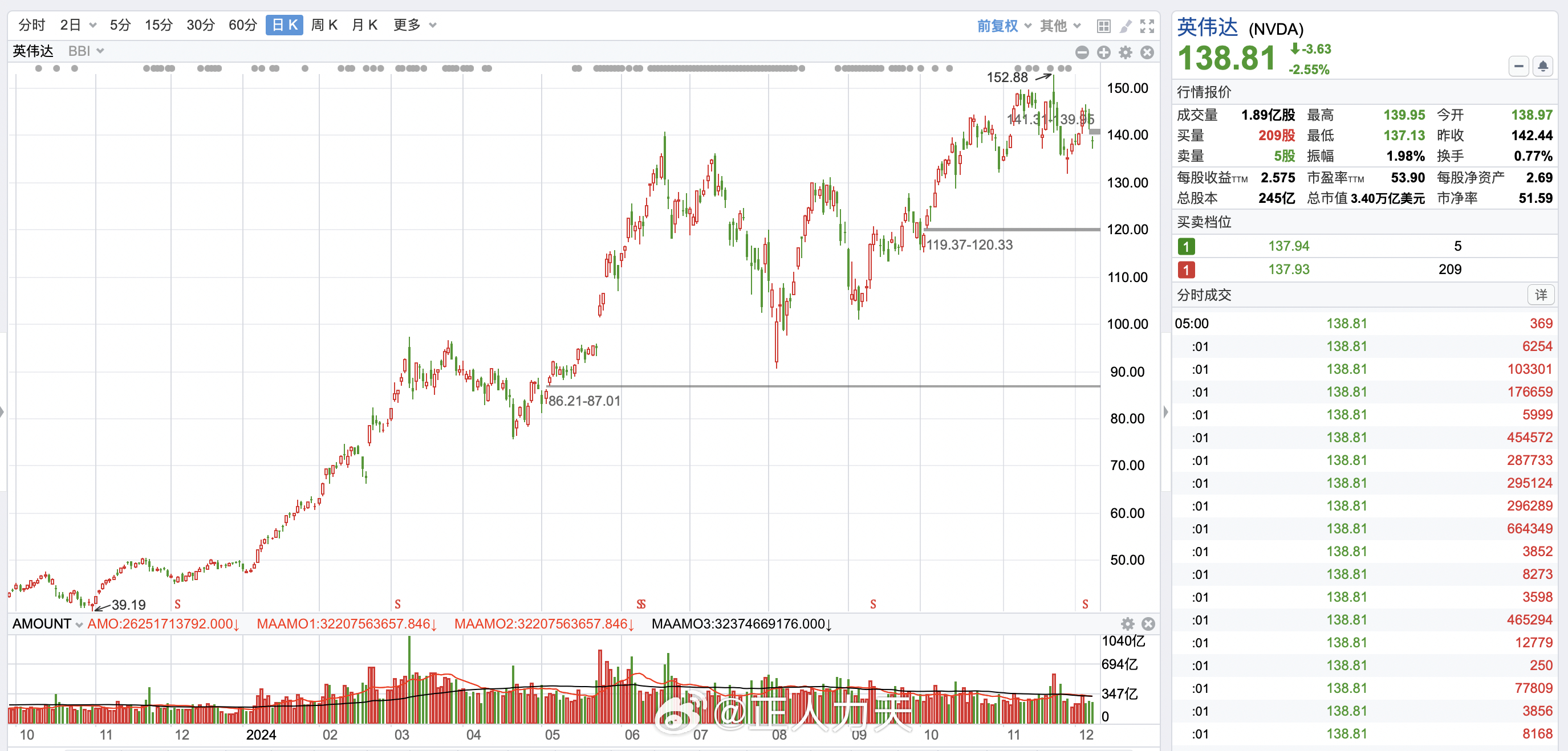Click the 行情报价 section header
This screenshot has height=751, width=1568.
(x=1204, y=92)
